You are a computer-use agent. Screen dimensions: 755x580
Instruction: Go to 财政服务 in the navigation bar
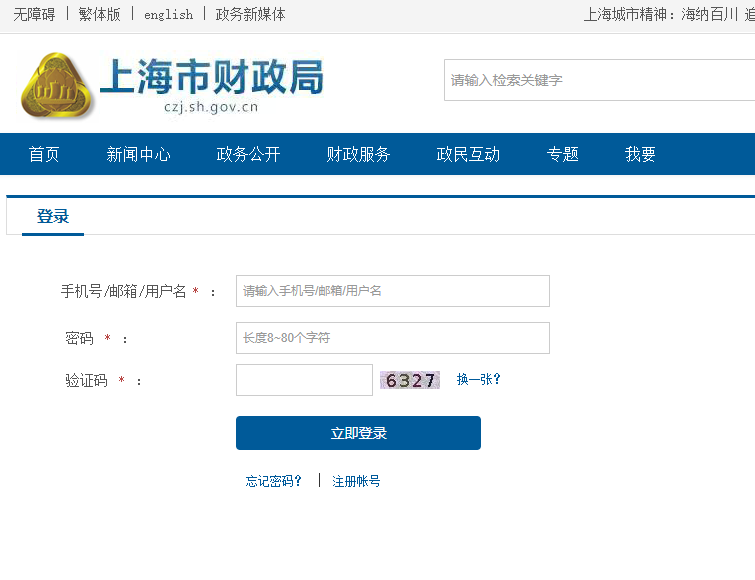coord(358,154)
